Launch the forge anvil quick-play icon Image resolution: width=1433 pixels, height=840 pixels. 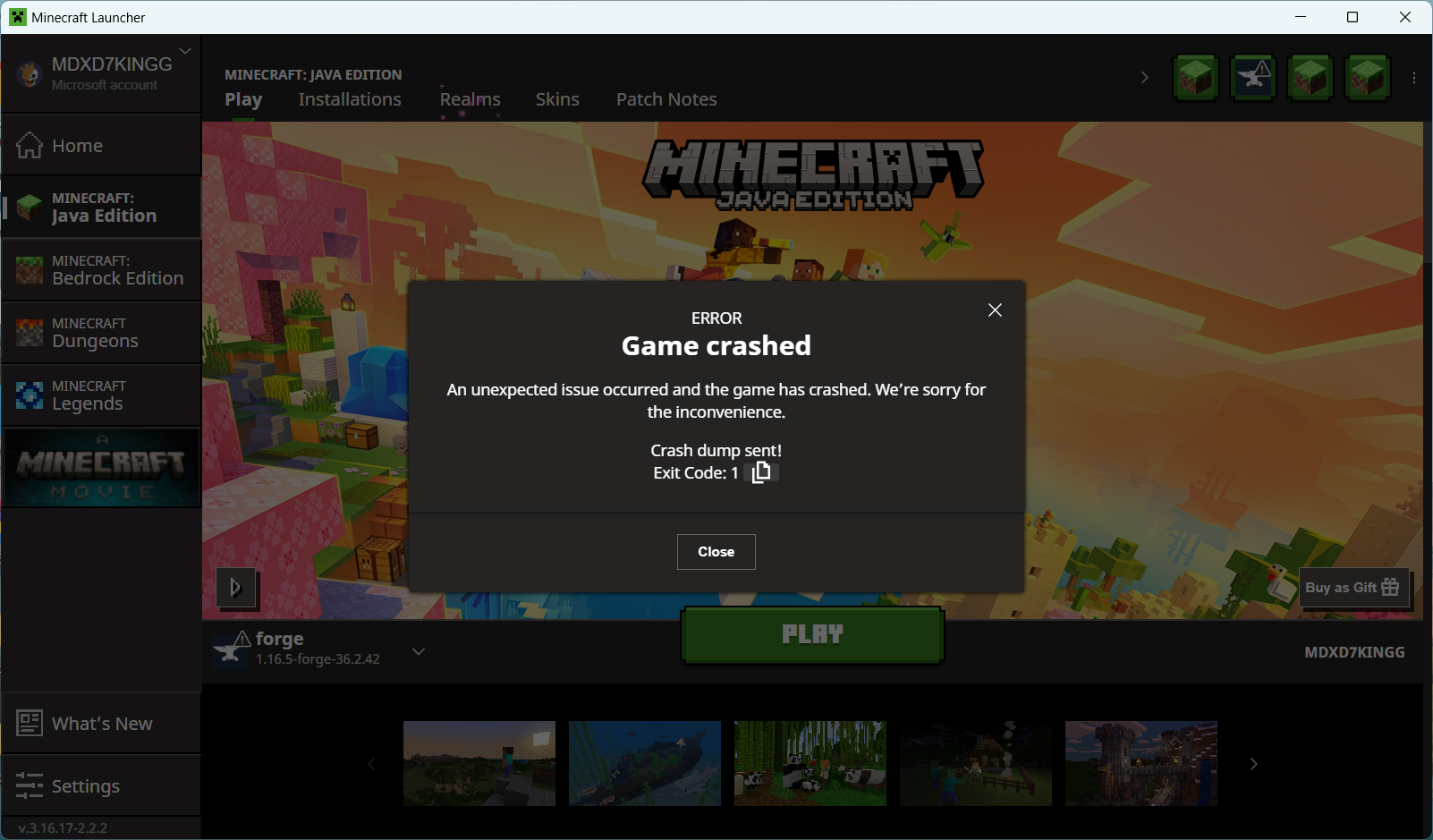tap(1252, 78)
